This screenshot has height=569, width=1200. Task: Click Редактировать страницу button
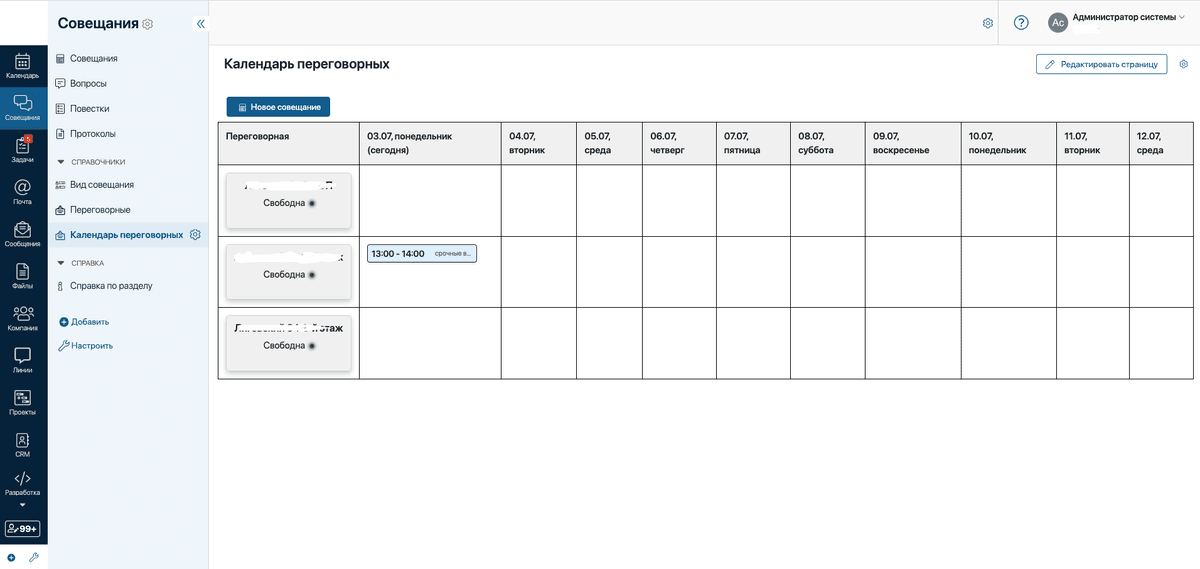[x=1101, y=64]
